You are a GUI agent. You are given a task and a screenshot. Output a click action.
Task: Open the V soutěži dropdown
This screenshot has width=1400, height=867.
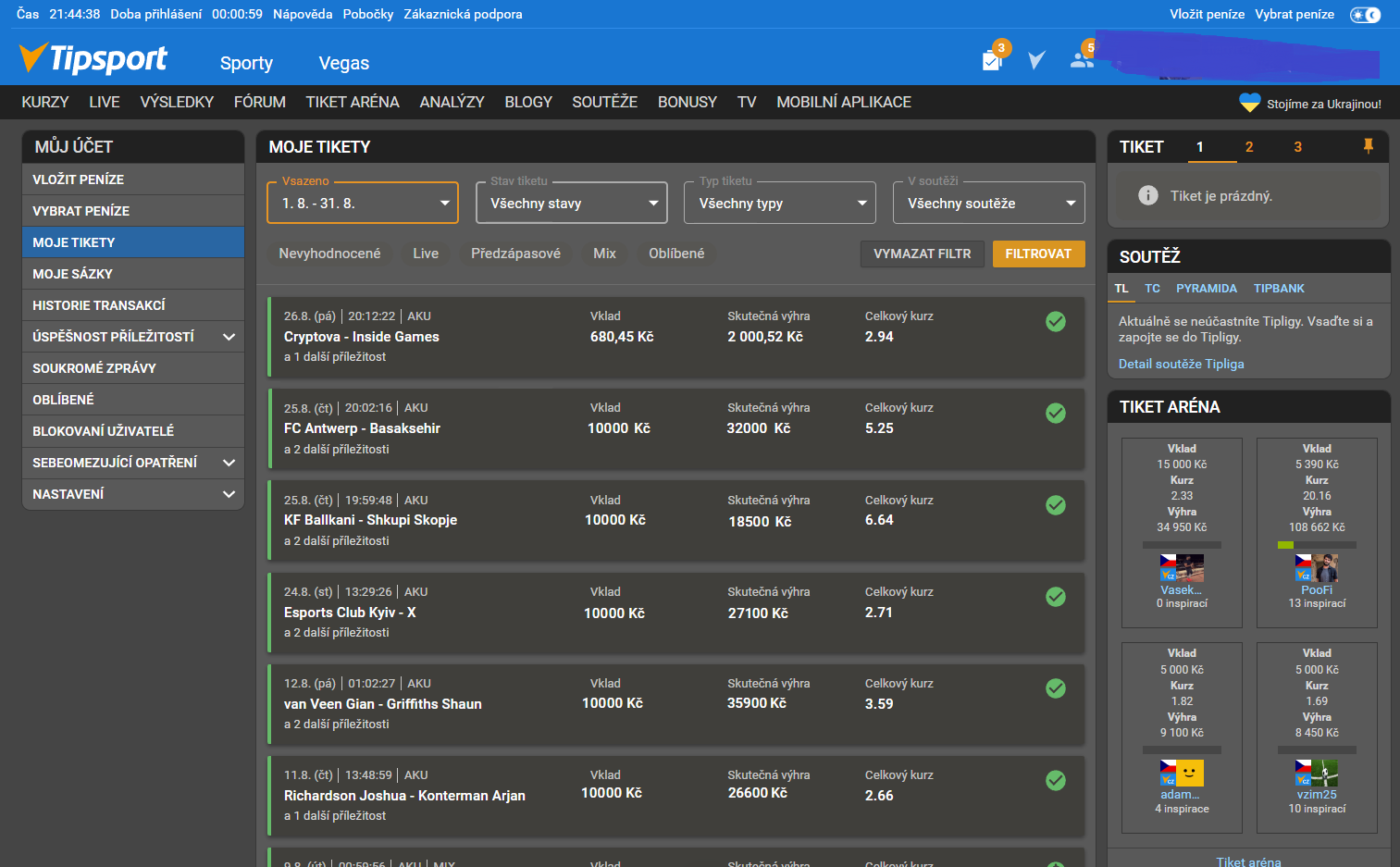989,203
